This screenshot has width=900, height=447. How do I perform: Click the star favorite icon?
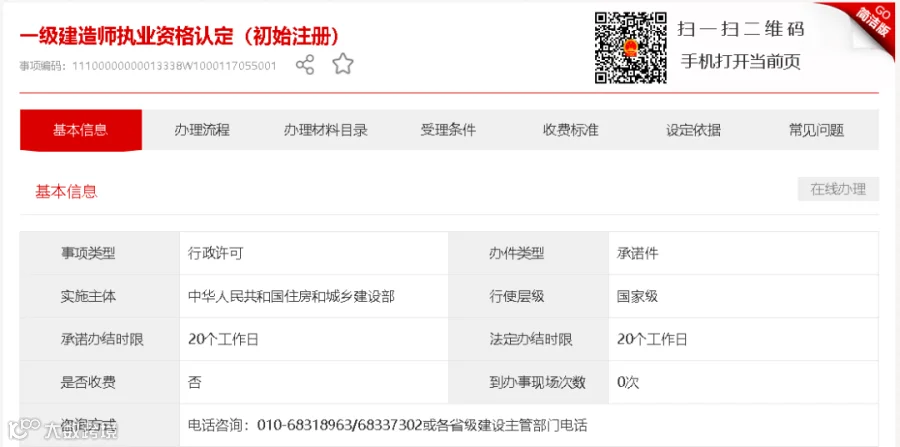pyautogui.click(x=343, y=64)
